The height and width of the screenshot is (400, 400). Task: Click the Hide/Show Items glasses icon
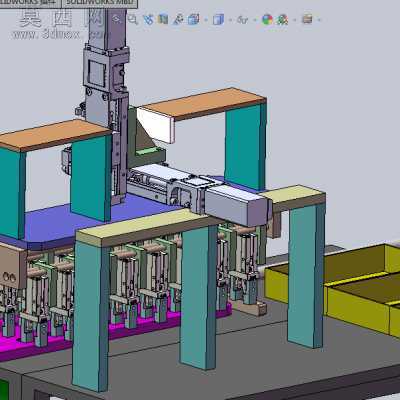(x=243, y=20)
